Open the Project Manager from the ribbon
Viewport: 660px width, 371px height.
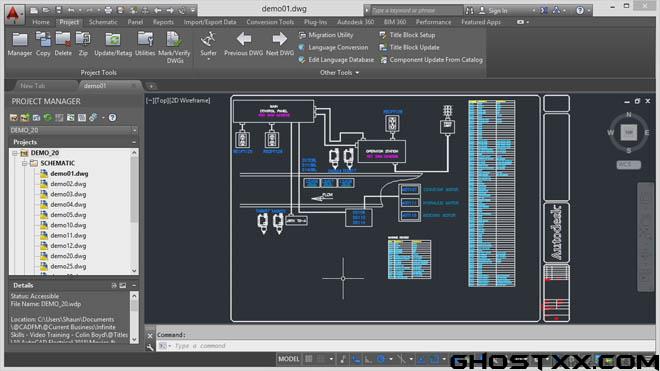20,44
